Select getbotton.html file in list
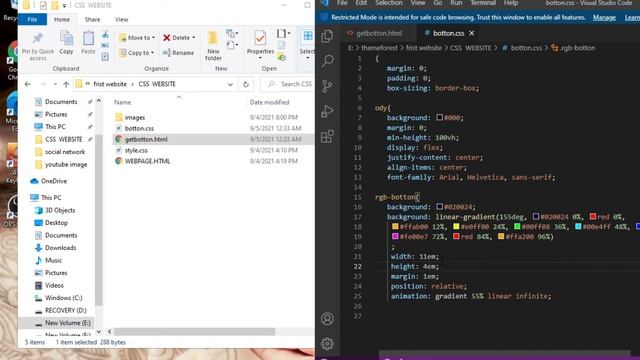This screenshot has height=360, width=640. point(146,139)
